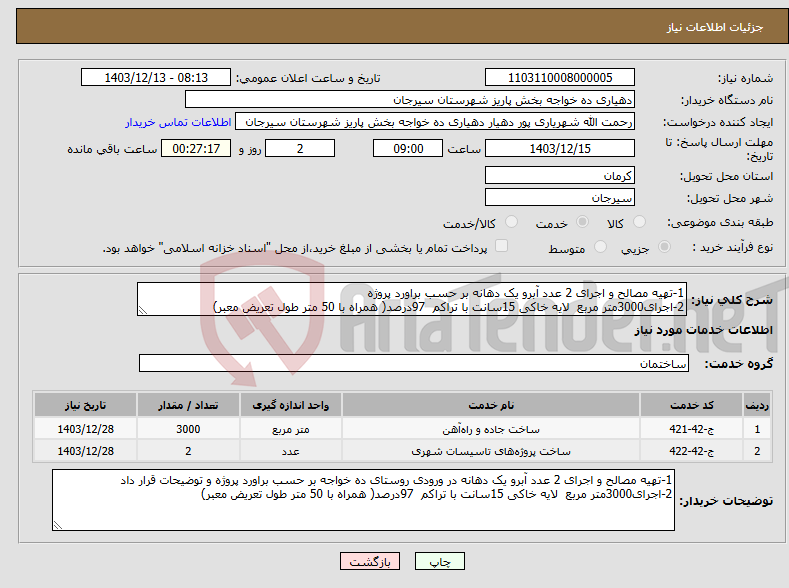Click the deadline date field 1403/12/15
This screenshot has width=789, height=588.
tap(560, 148)
